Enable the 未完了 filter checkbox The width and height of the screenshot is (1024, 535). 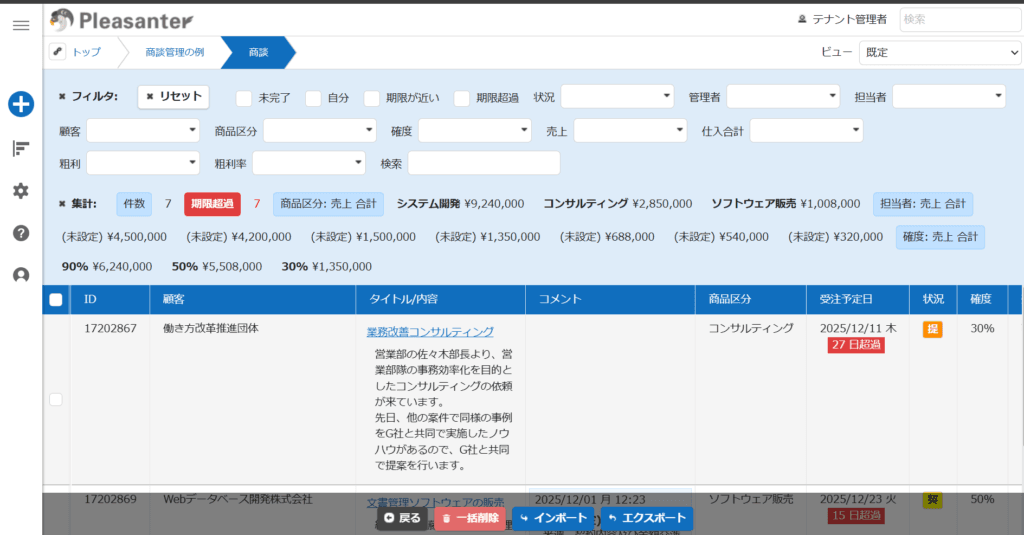(244, 98)
